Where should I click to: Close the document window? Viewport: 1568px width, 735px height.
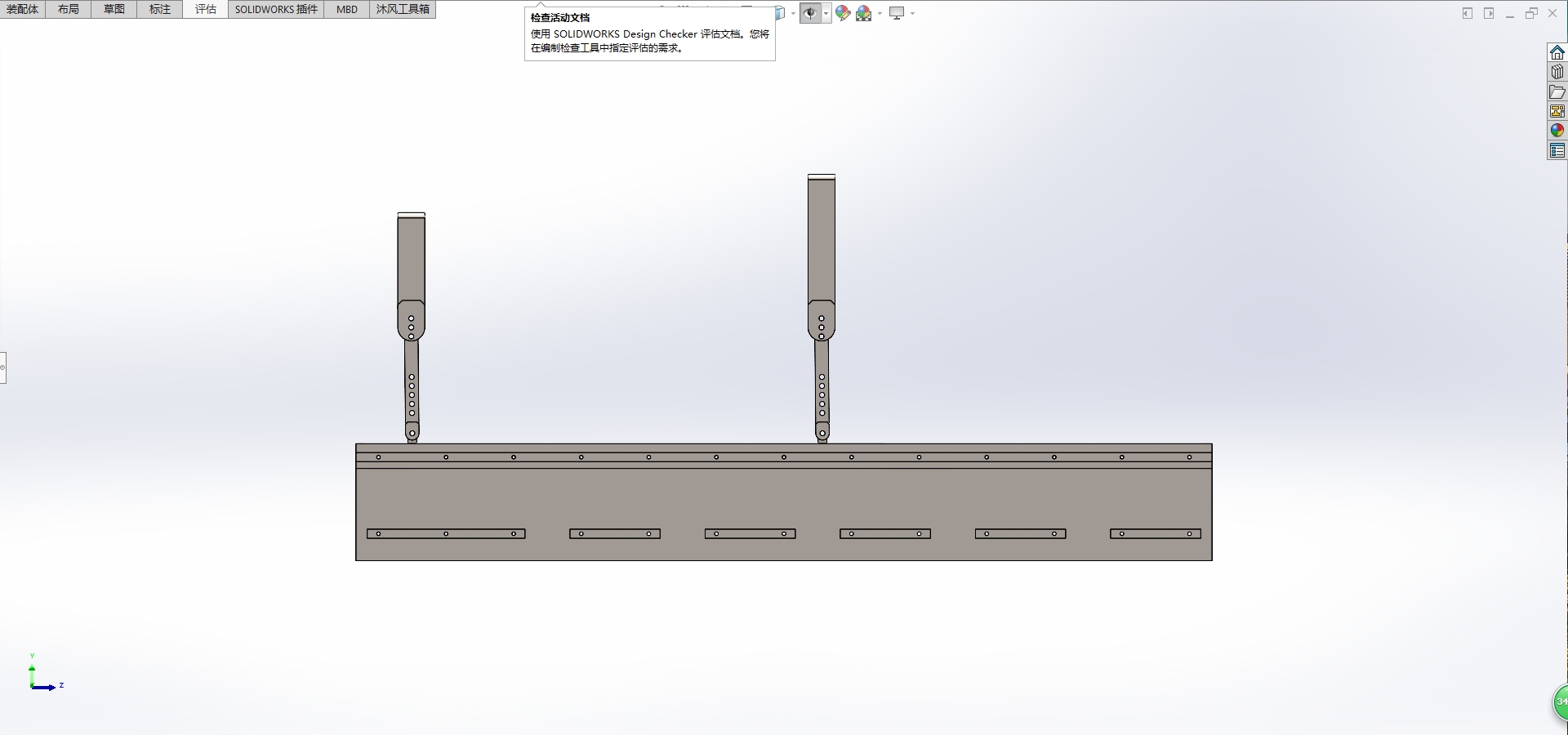[1552, 13]
